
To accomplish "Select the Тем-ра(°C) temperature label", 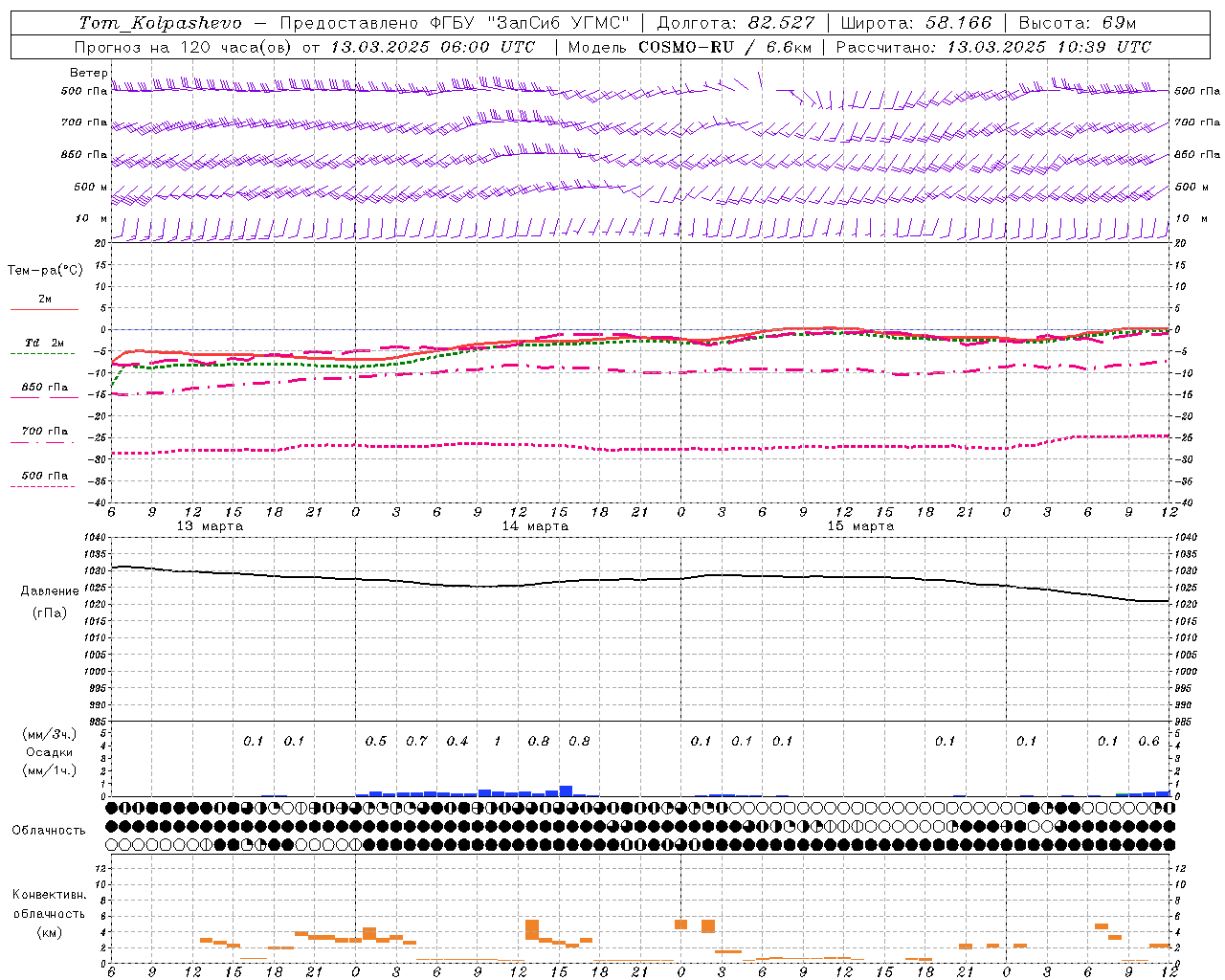I will click(45, 271).
